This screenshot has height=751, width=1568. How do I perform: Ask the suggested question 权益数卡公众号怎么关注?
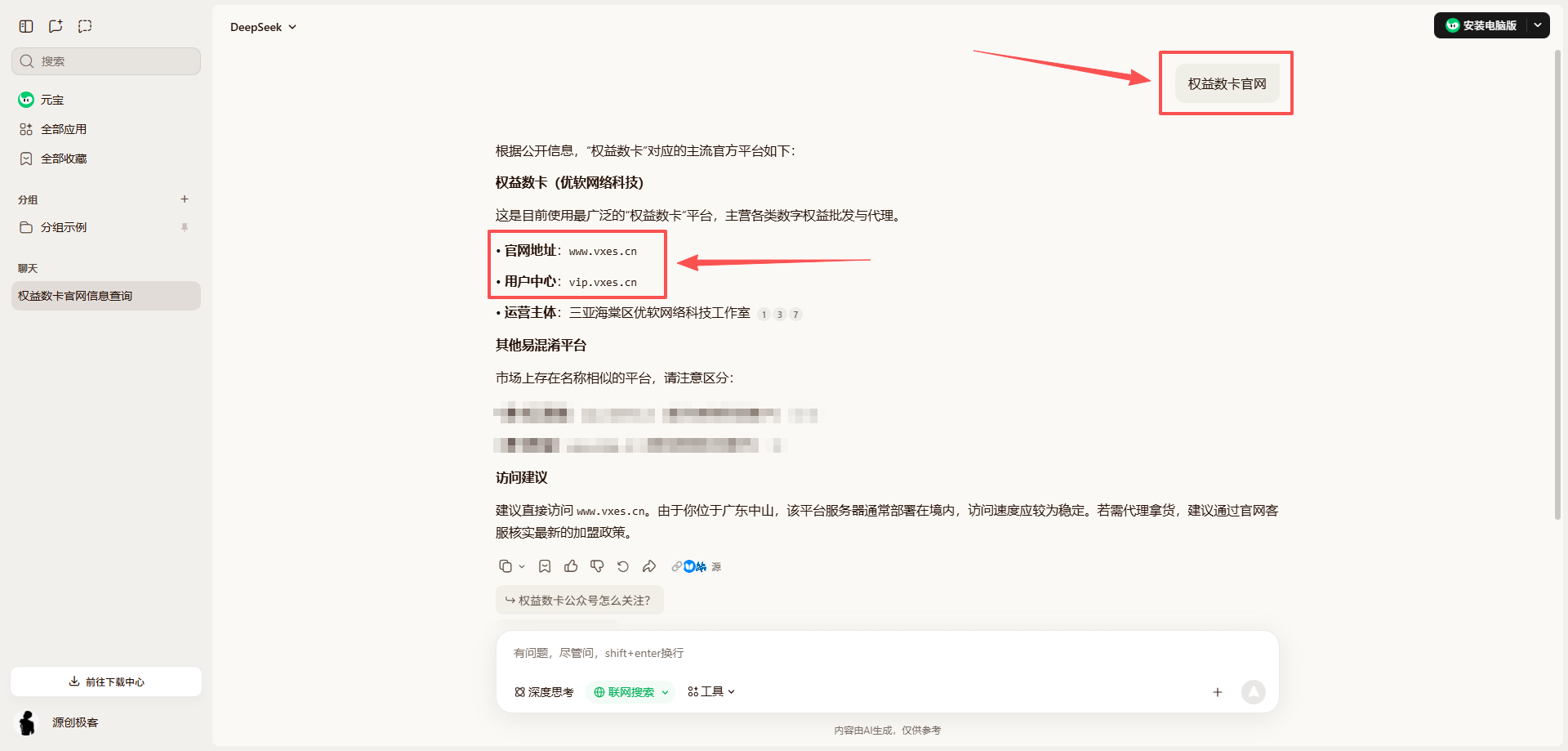pos(579,599)
